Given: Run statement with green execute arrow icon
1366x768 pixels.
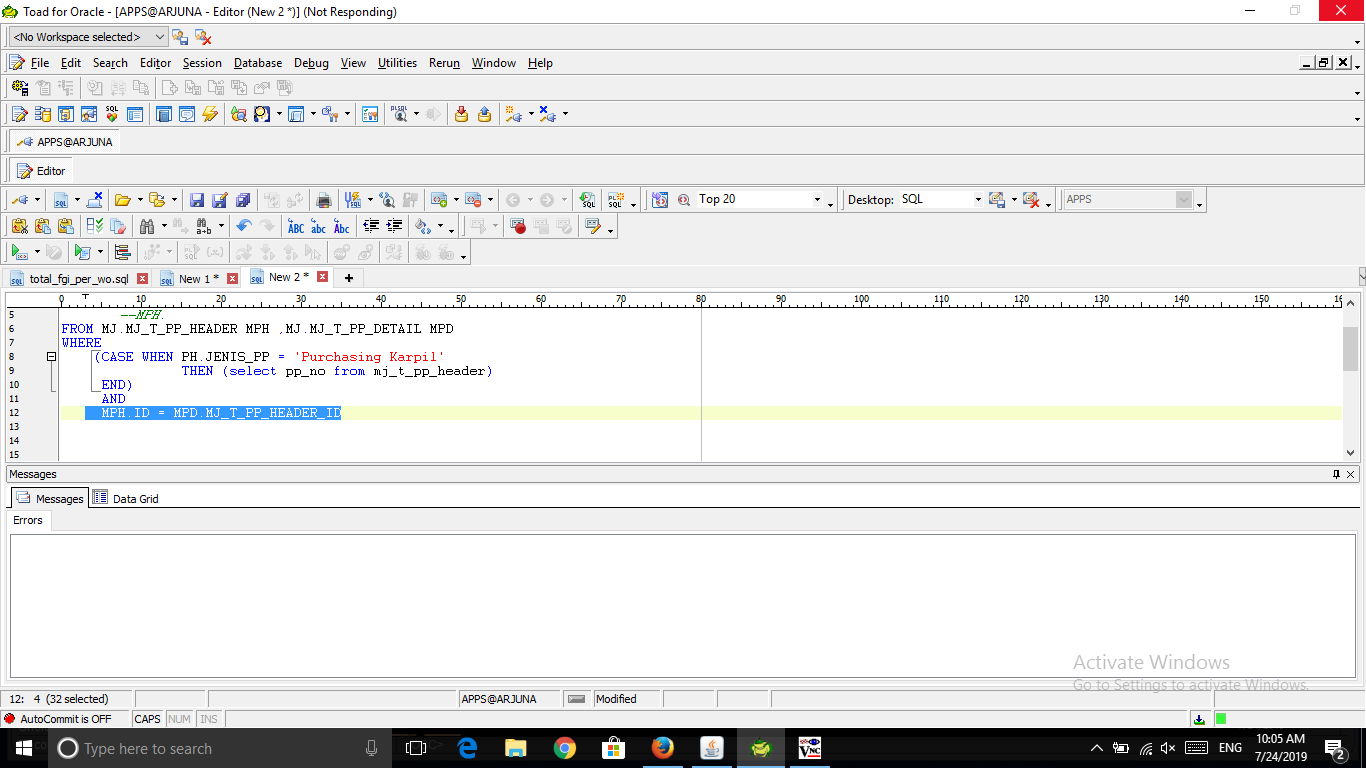Looking at the screenshot, I should tap(19, 252).
